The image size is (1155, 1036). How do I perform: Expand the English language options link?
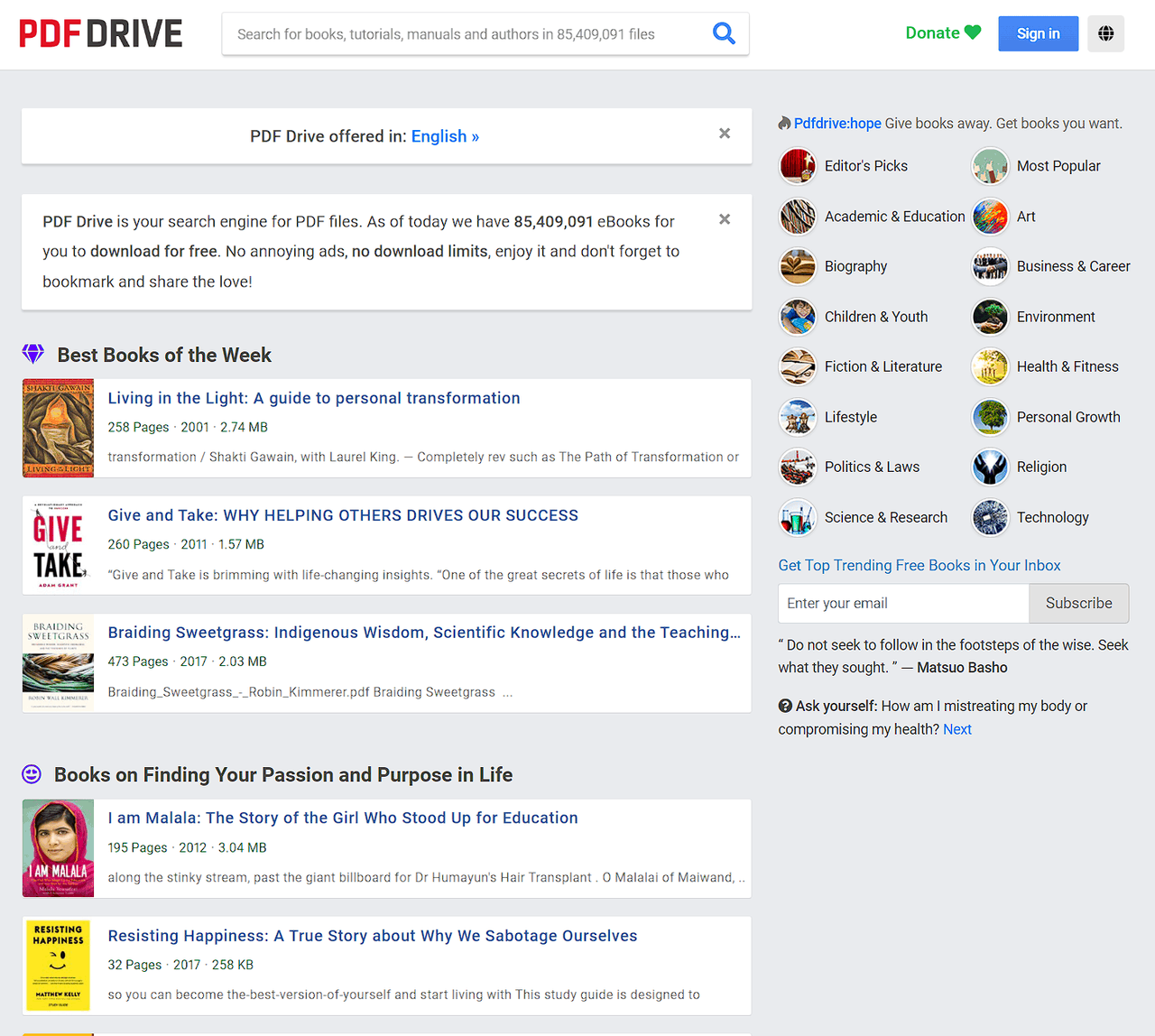pyautogui.click(x=445, y=136)
